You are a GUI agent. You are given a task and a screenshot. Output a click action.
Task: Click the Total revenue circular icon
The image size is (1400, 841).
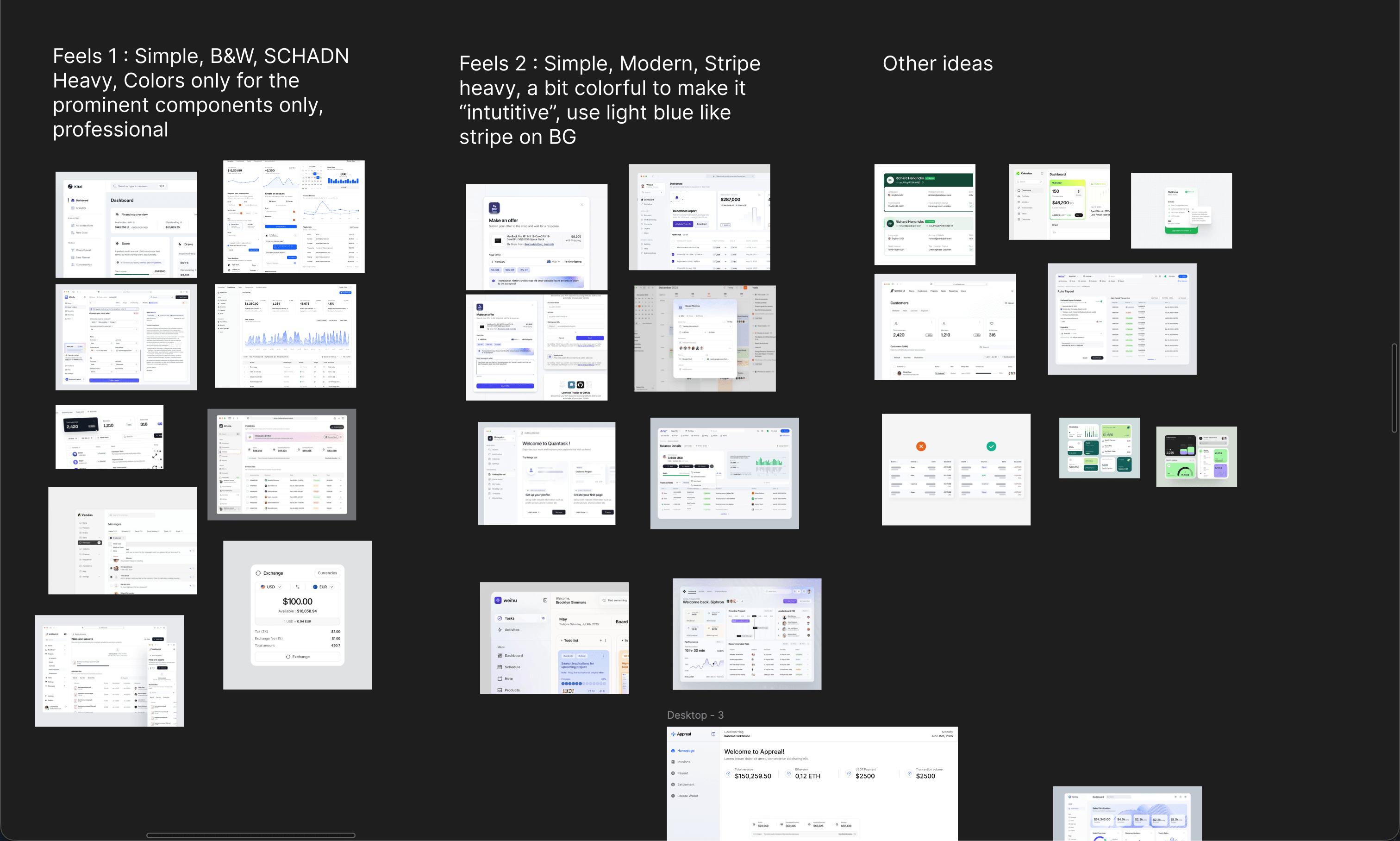click(729, 773)
